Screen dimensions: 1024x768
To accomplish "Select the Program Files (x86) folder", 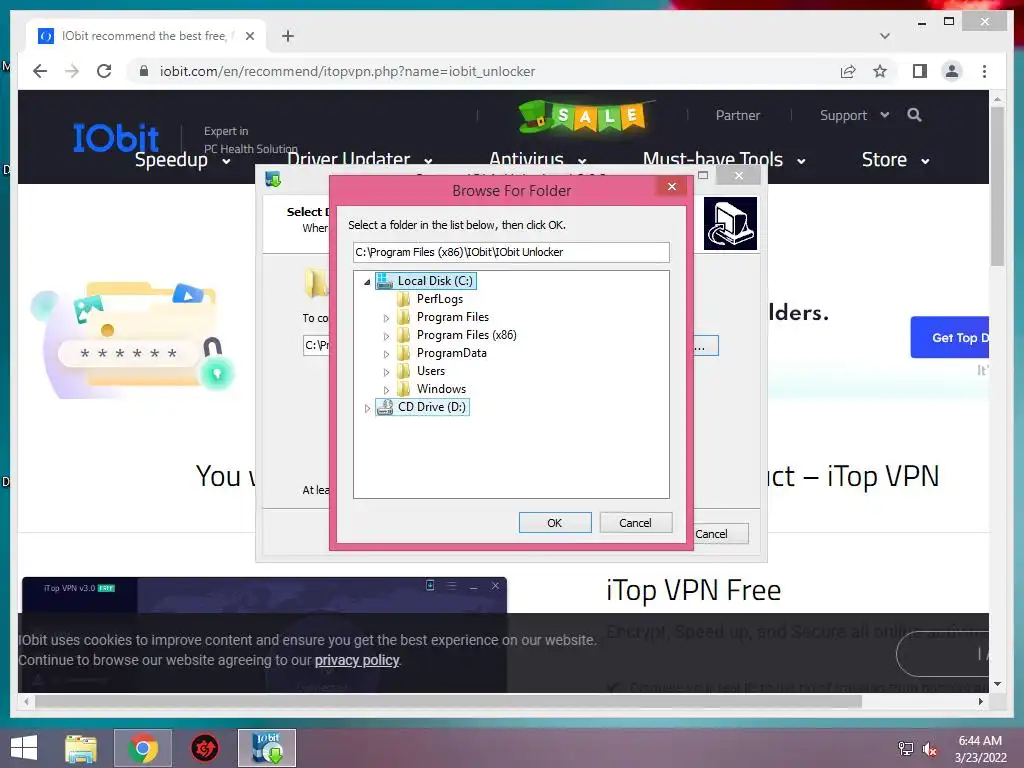I will coord(466,335).
